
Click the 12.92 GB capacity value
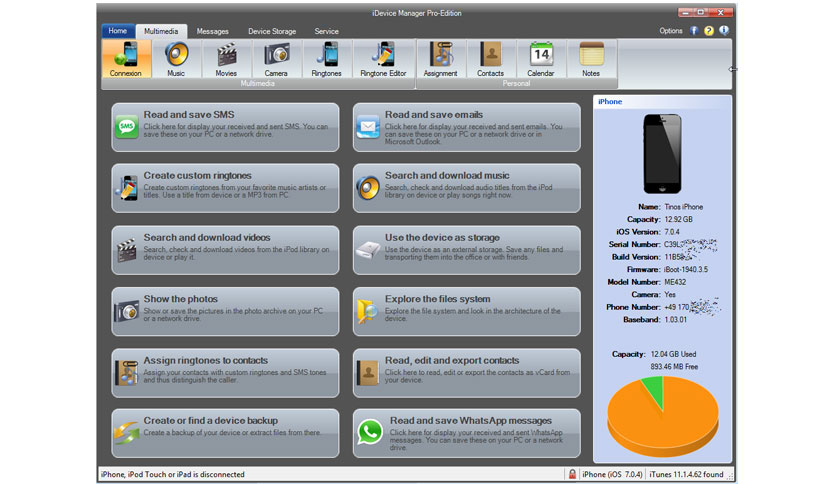[x=678, y=219]
